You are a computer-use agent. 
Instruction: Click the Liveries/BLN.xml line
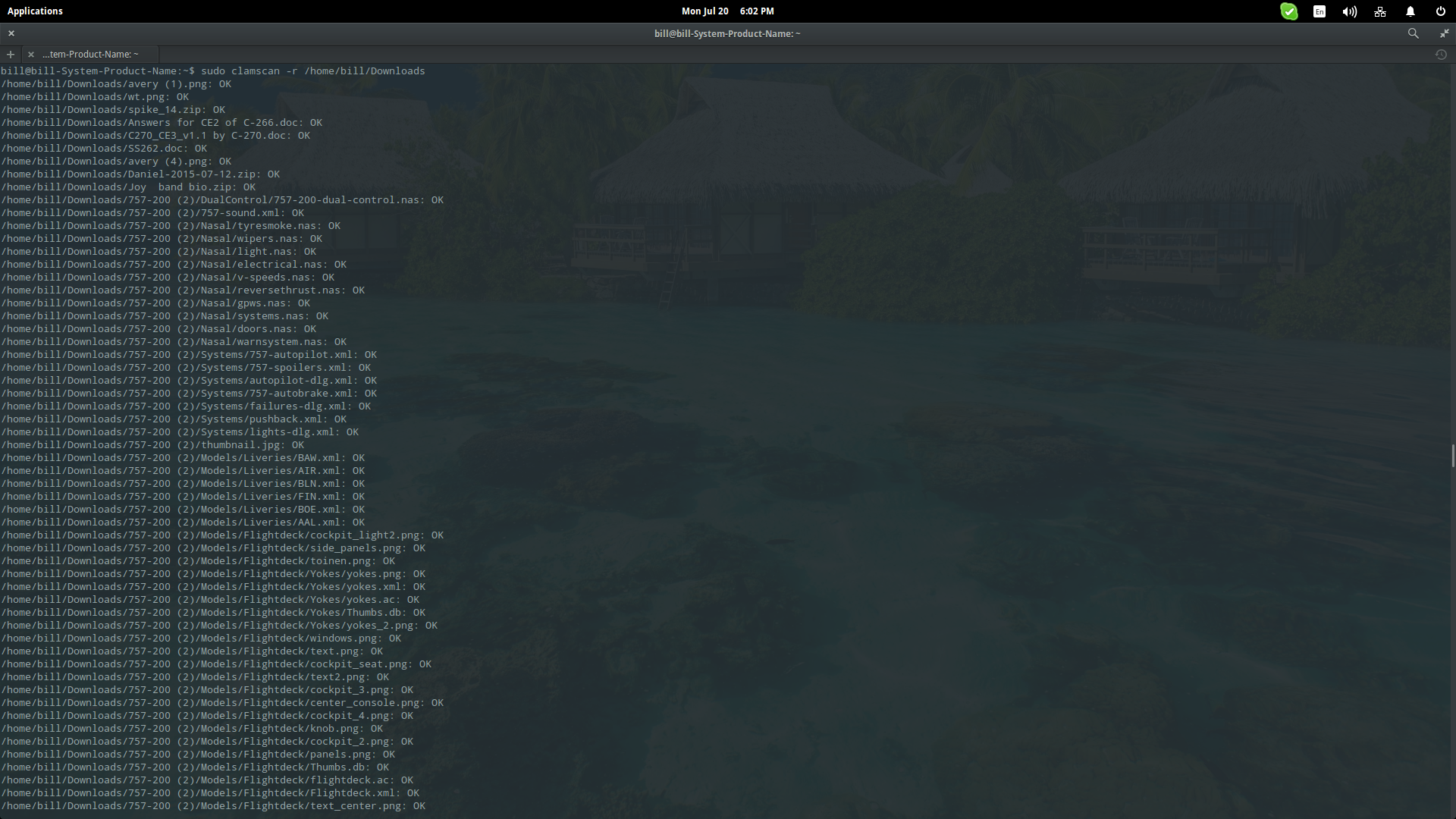tap(183, 483)
